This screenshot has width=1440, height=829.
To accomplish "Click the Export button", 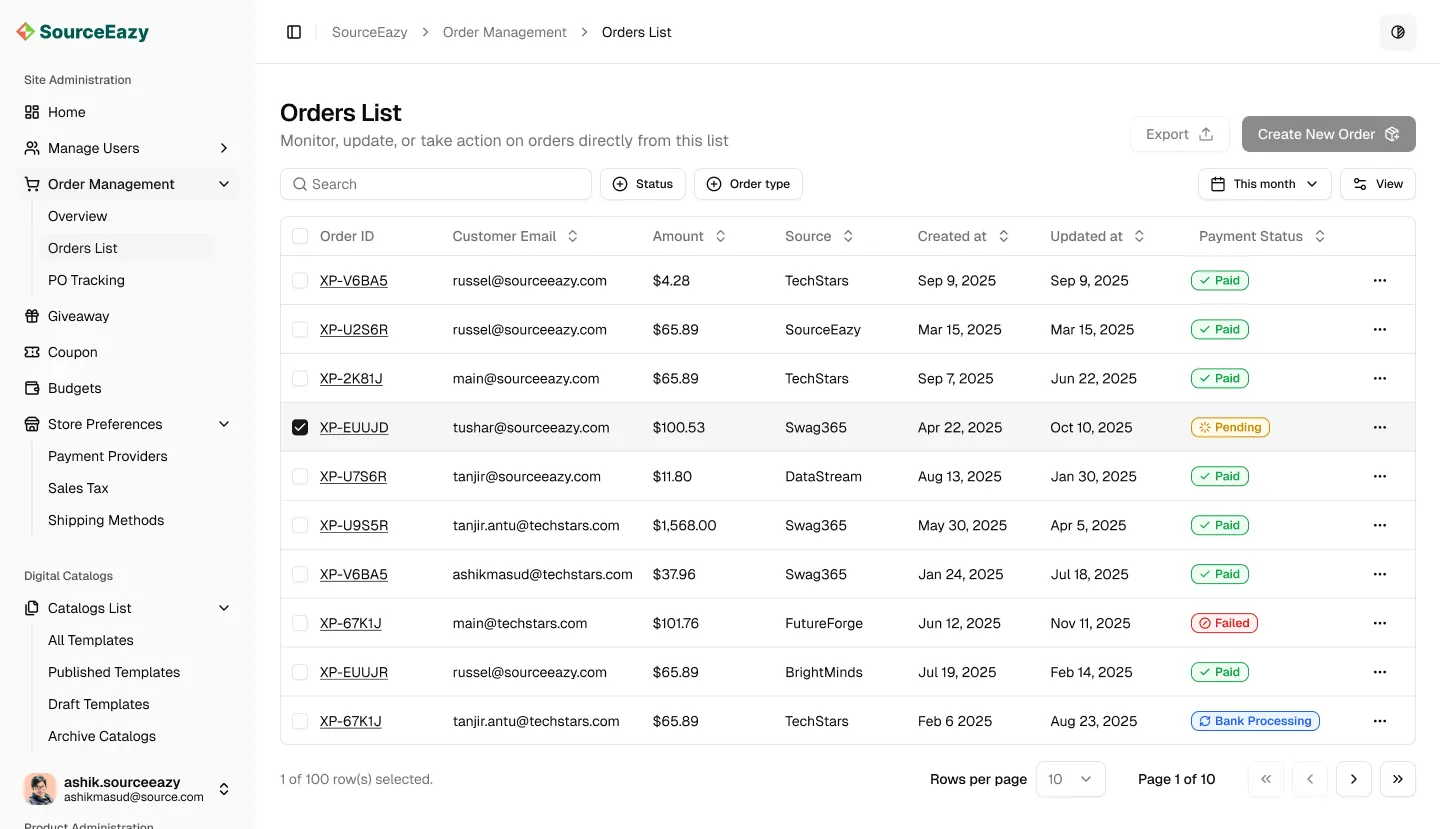I will coord(1180,134).
